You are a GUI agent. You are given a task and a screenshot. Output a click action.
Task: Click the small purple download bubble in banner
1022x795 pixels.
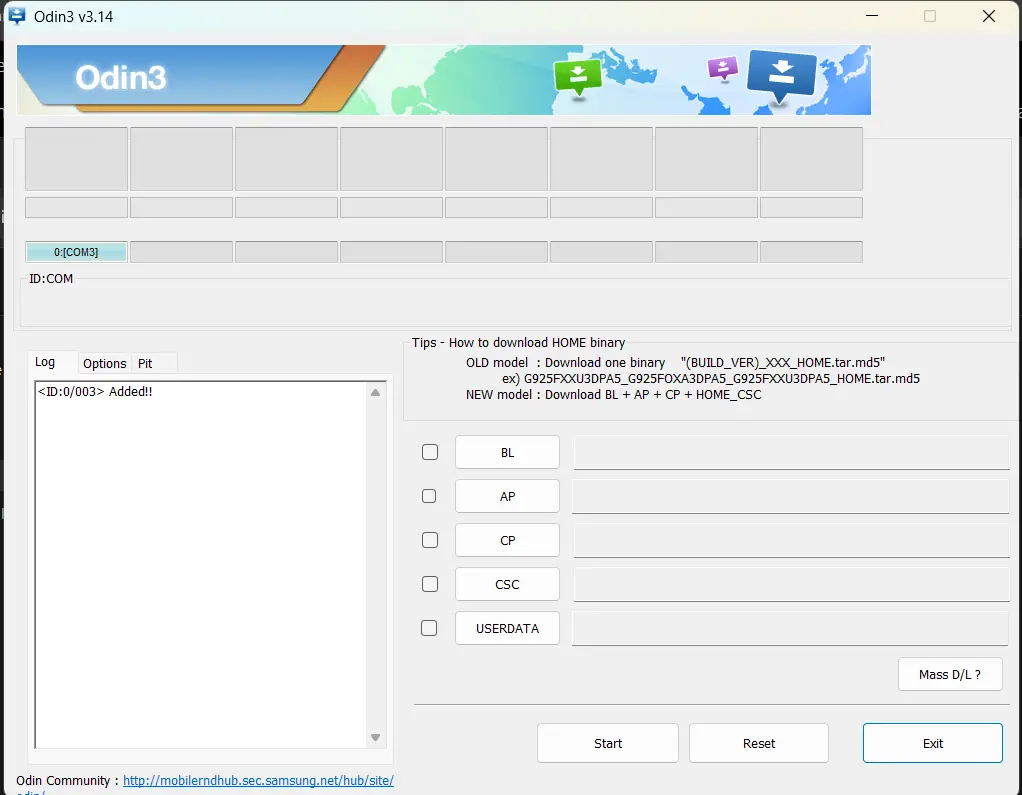(723, 67)
